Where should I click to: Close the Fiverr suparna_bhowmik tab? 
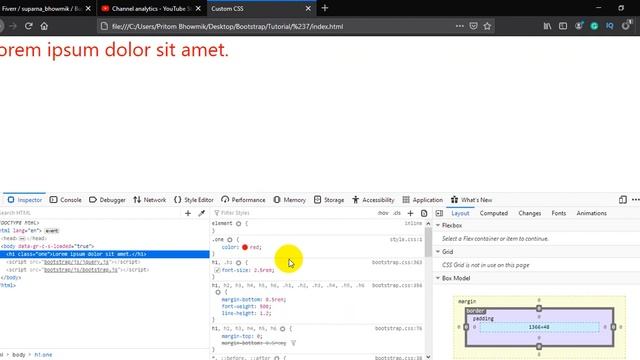88,9
